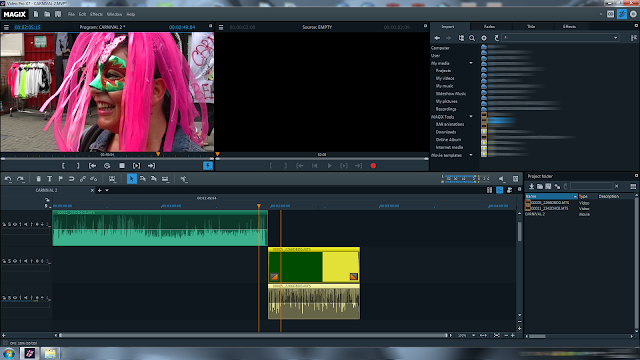Open the Title editor T icon
This screenshot has height=360, width=640.
pos(49,179)
